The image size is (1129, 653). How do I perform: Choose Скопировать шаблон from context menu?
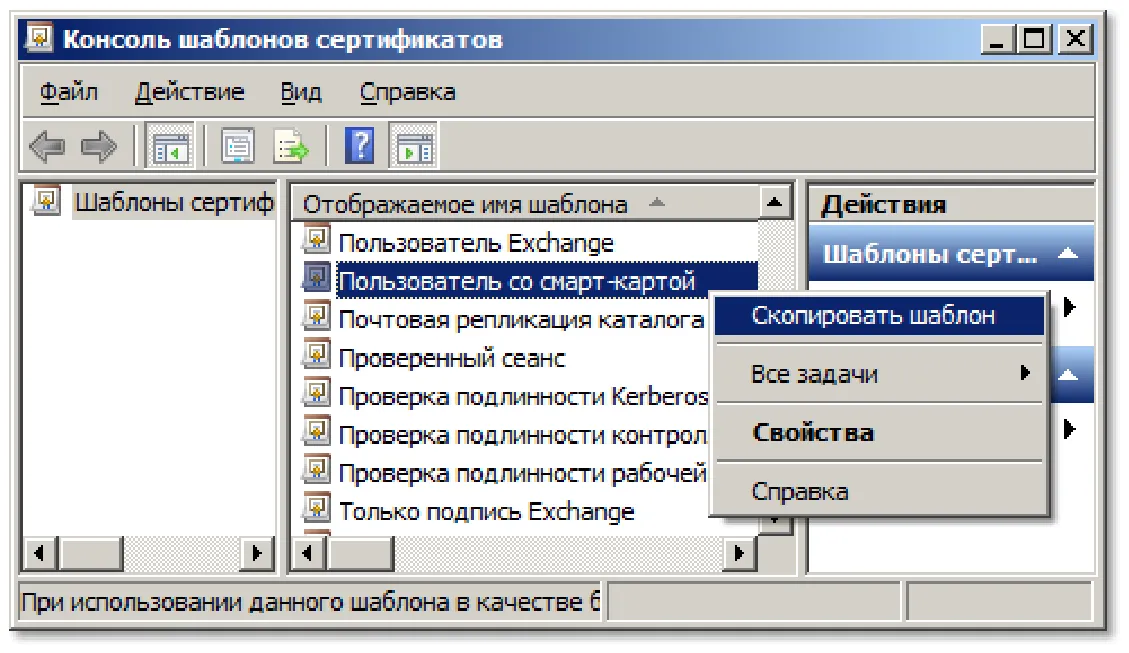coord(879,315)
